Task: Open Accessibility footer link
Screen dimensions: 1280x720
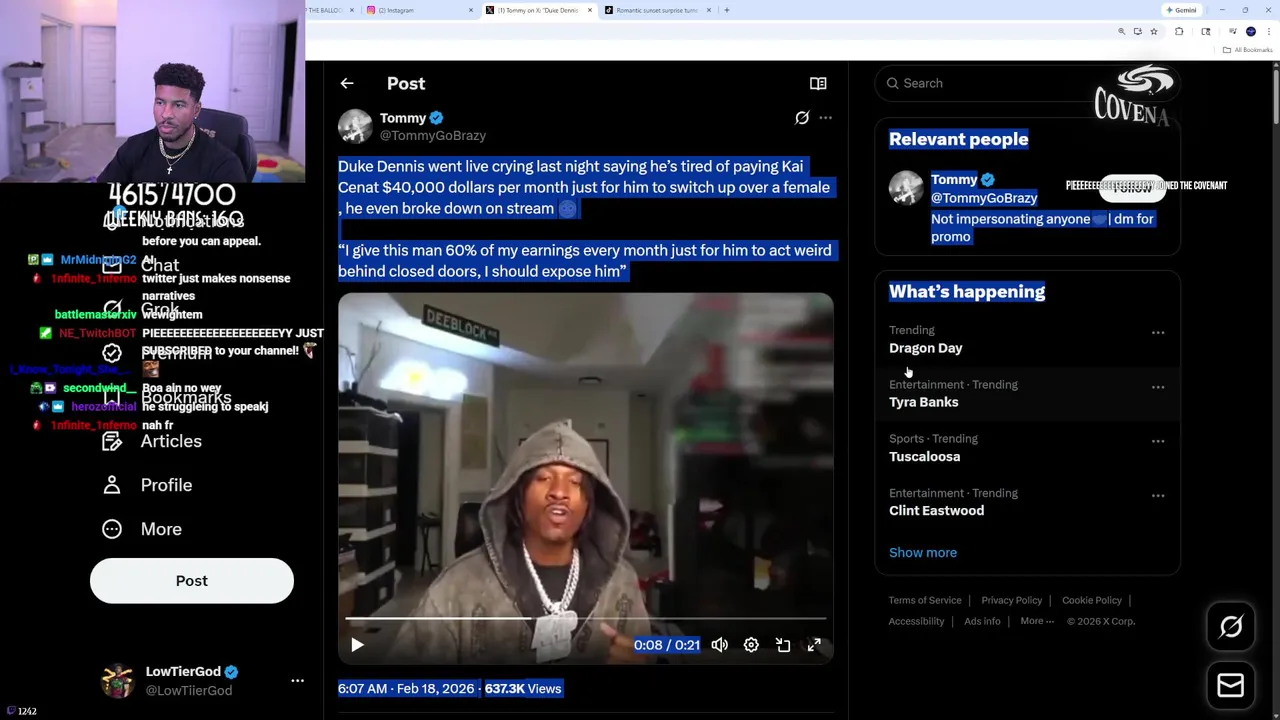Action: (x=916, y=621)
